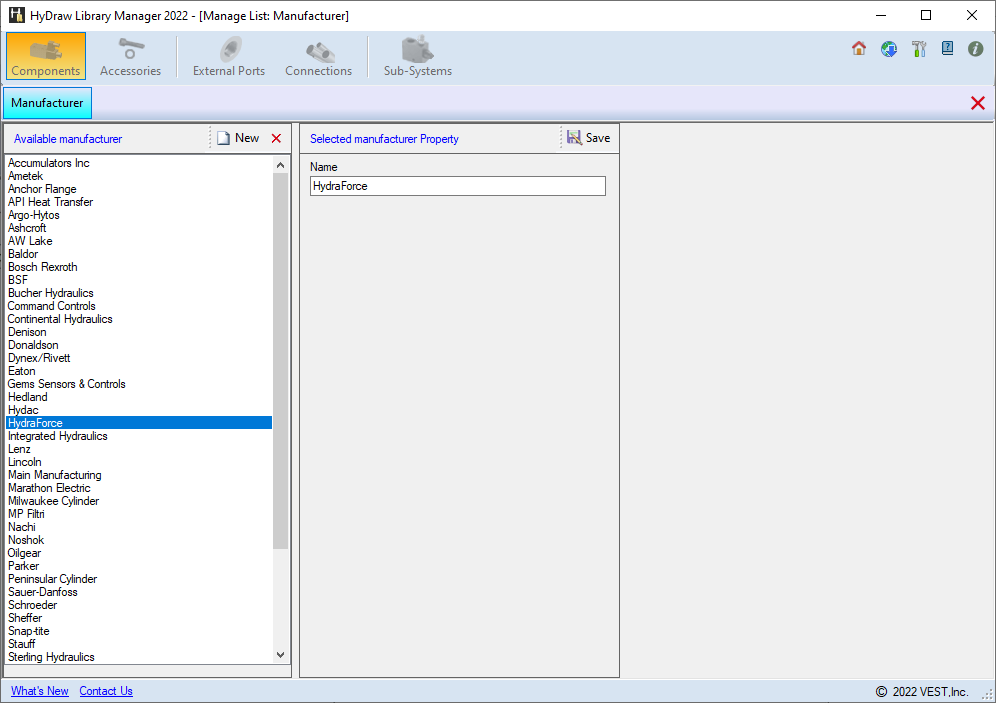996x703 pixels.
Task: Save the manufacturer property
Action: pos(588,138)
